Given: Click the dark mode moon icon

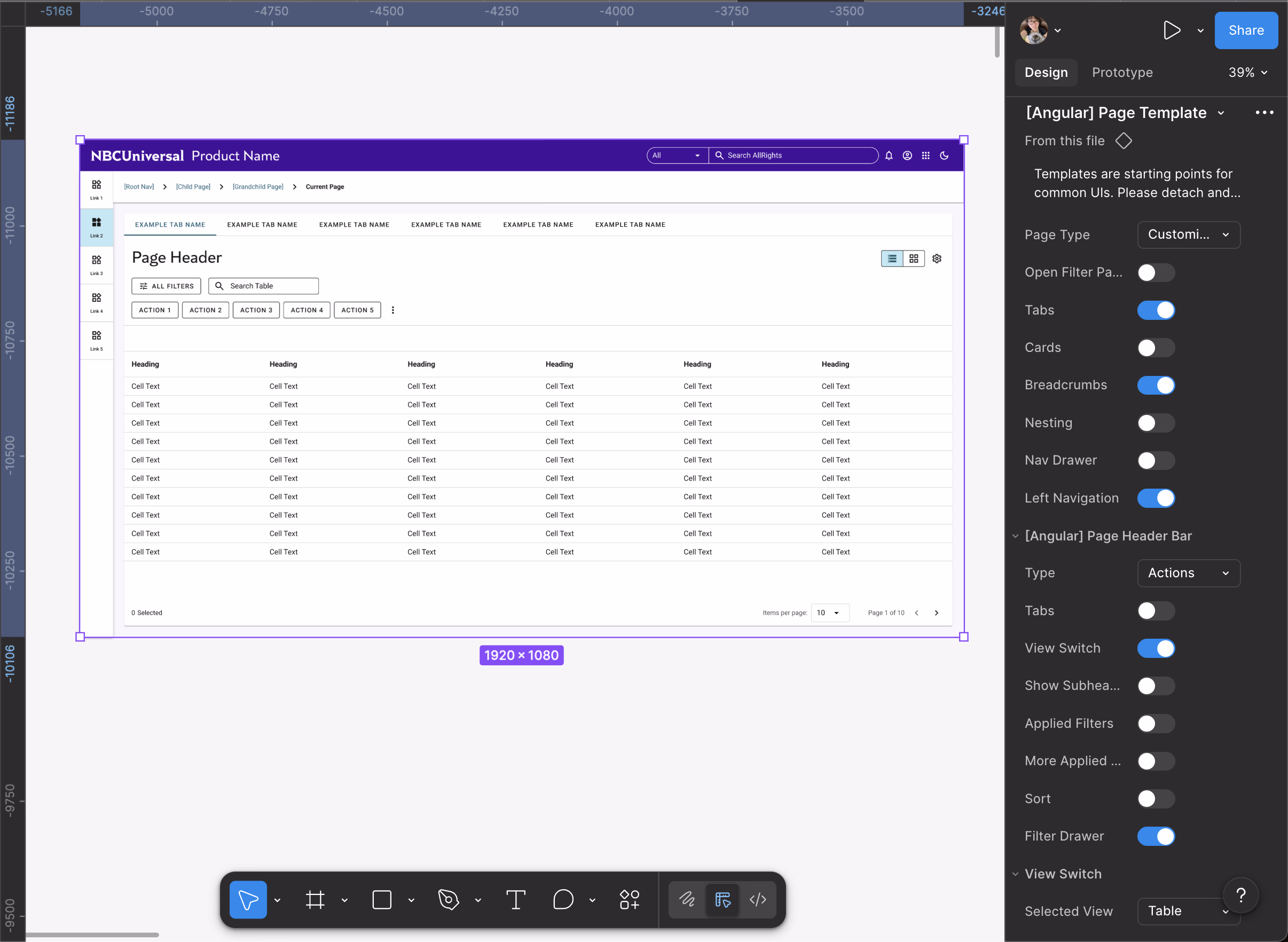Looking at the screenshot, I should coord(944,155).
